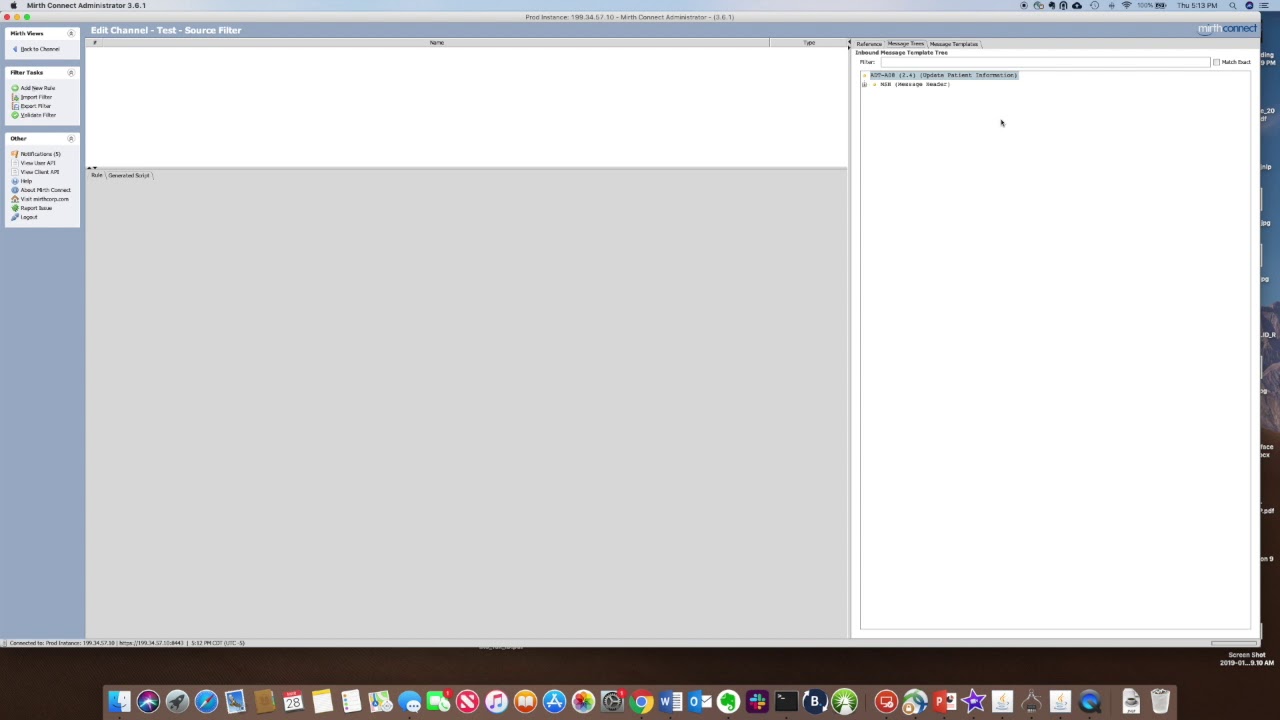Open Evernote from the Dock
Image resolution: width=1280 pixels, height=720 pixels.
728,702
